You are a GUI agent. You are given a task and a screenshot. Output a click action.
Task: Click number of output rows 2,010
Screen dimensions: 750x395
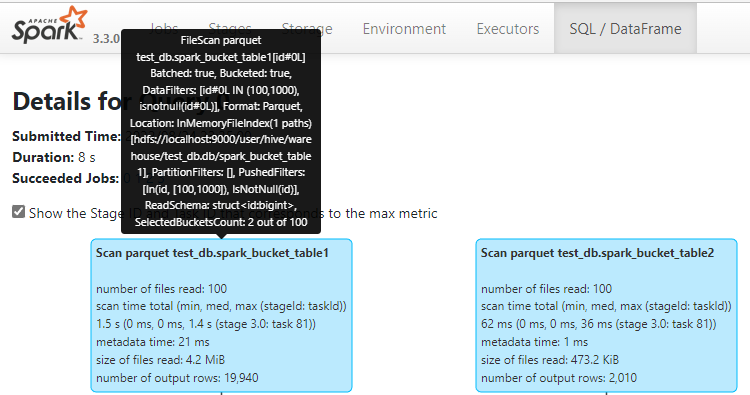[559, 378]
